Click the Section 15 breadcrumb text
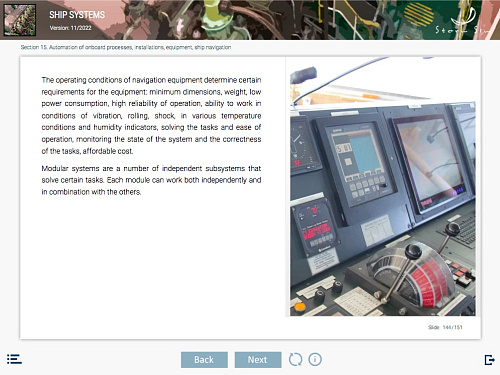 tap(126, 47)
